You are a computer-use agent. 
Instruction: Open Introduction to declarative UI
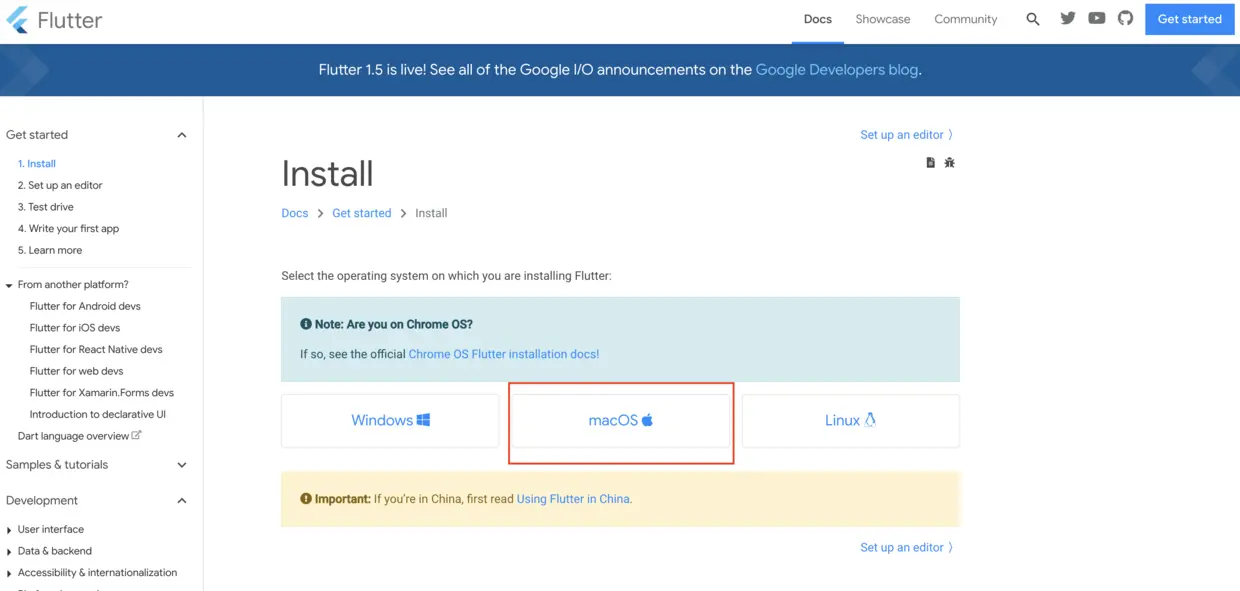point(98,415)
